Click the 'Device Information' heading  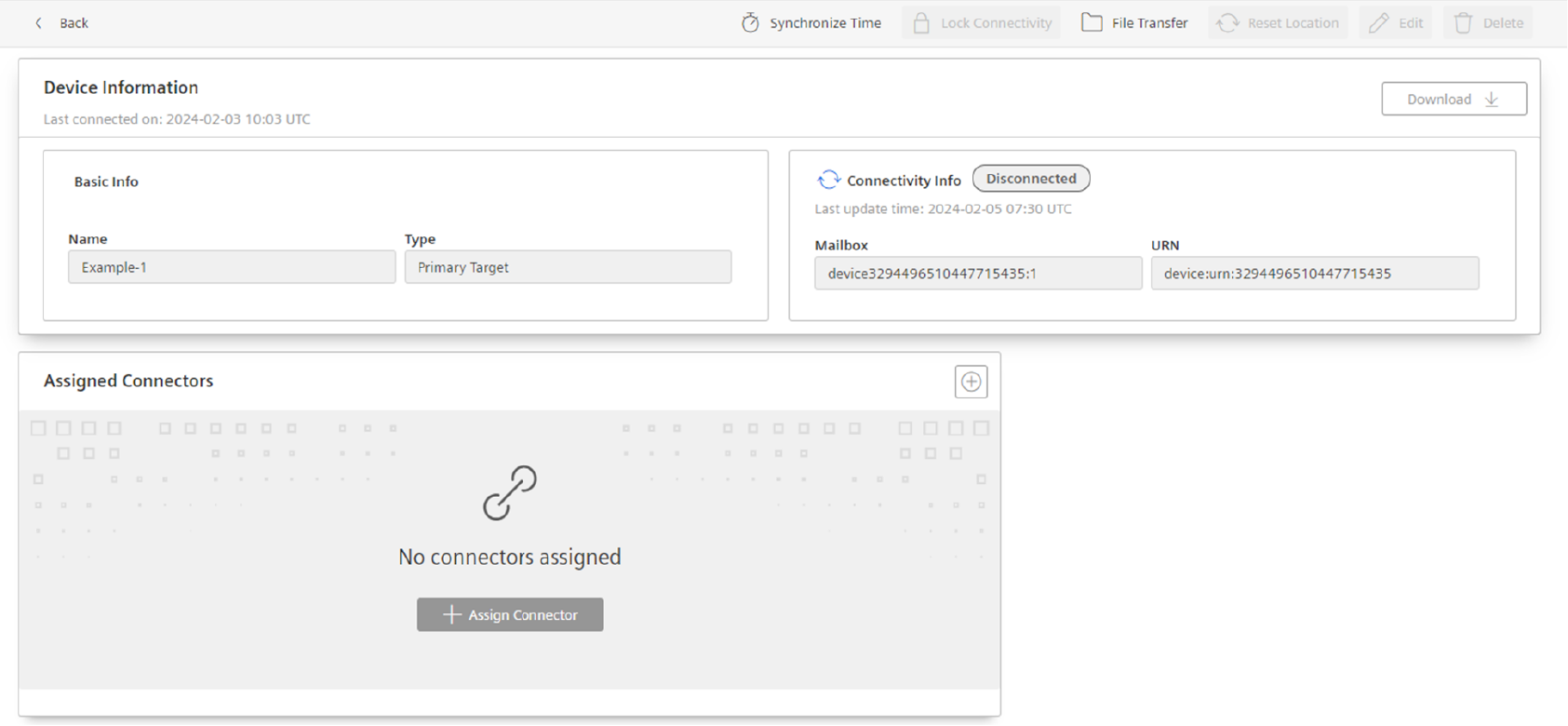121,87
